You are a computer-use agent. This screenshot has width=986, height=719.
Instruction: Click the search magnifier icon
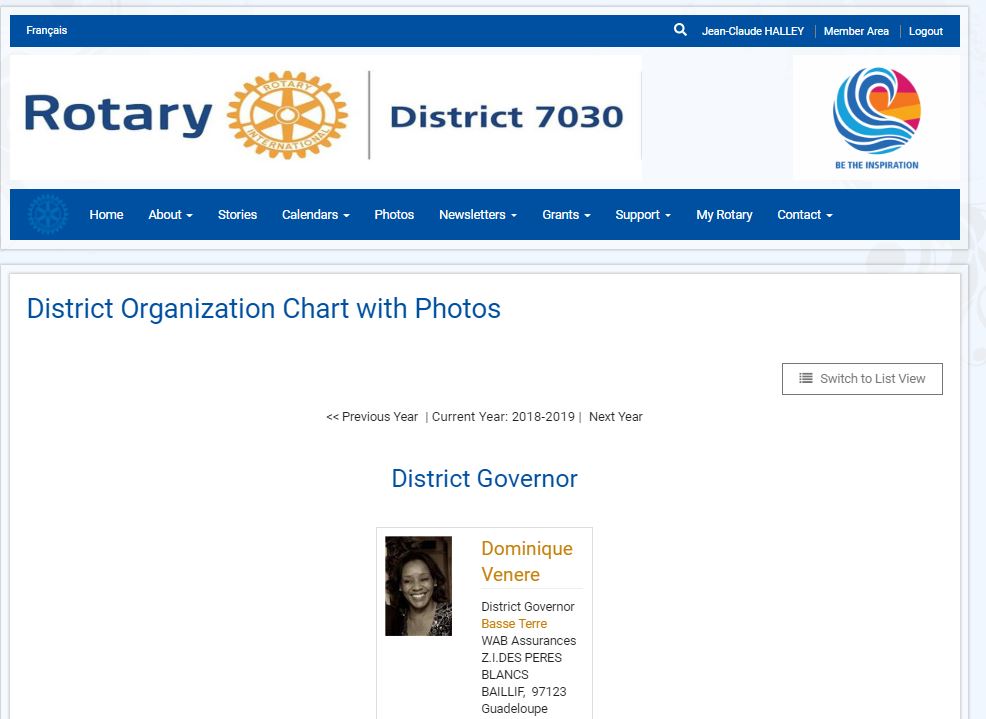pos(680,30)
